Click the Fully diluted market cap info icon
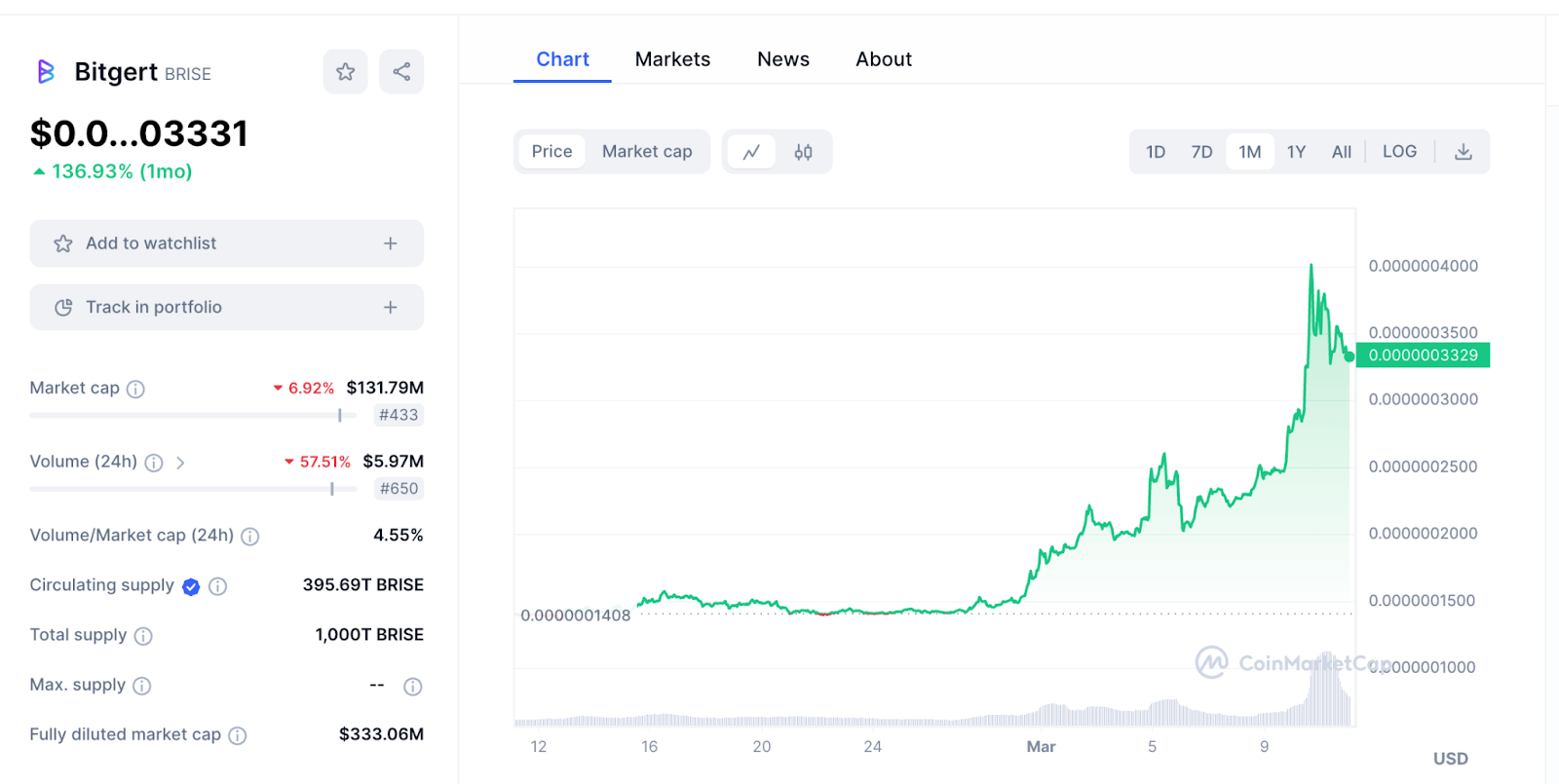Viewport: 1559px width, 784px height. 238,736
